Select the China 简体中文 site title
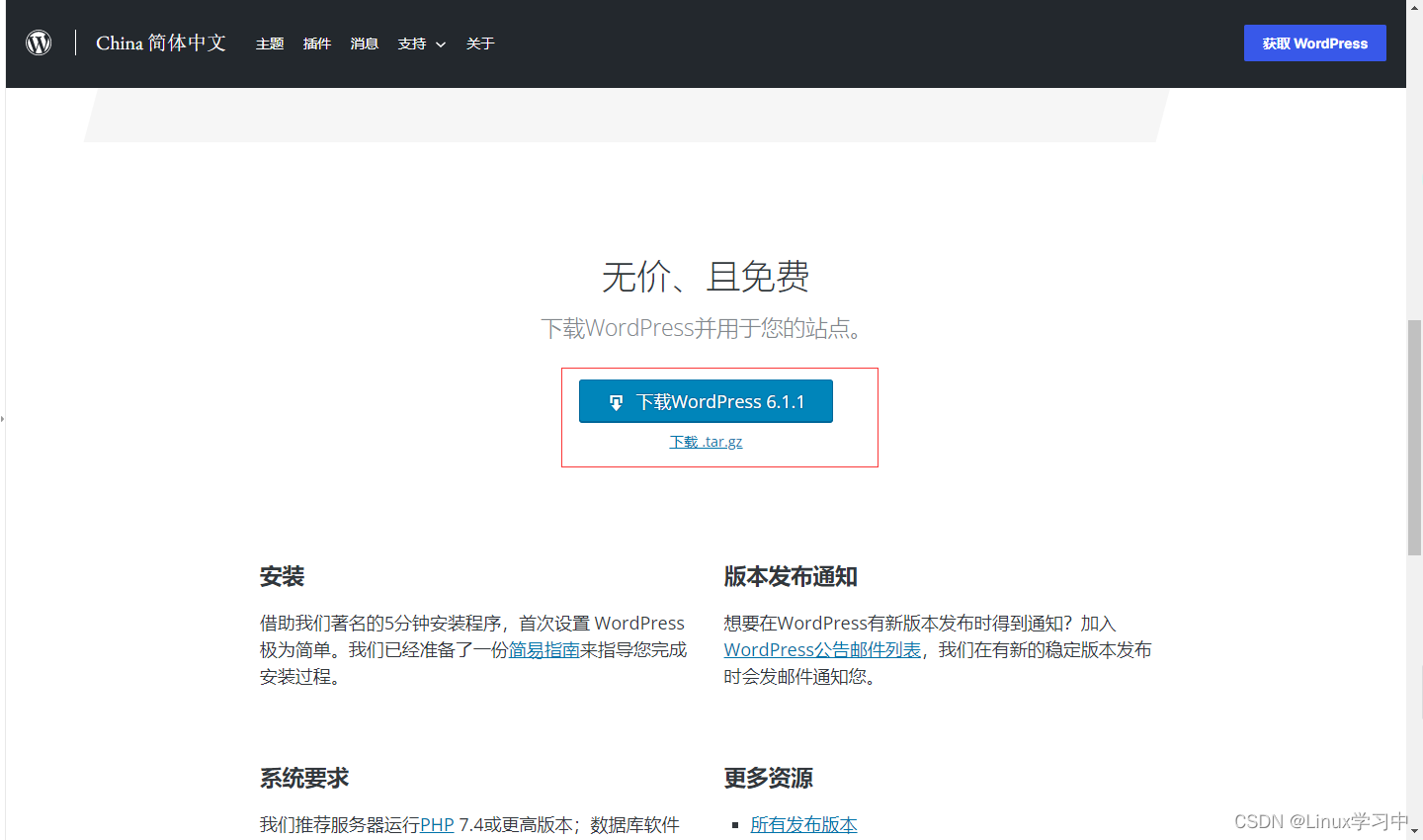1423x840 pixels. point(161,42)
